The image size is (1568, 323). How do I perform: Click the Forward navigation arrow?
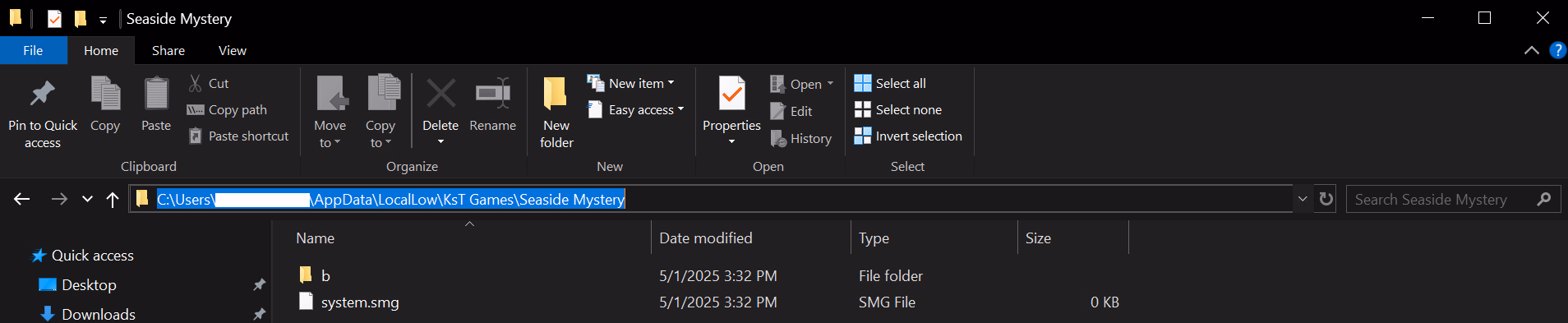click(x=59, y=199)
